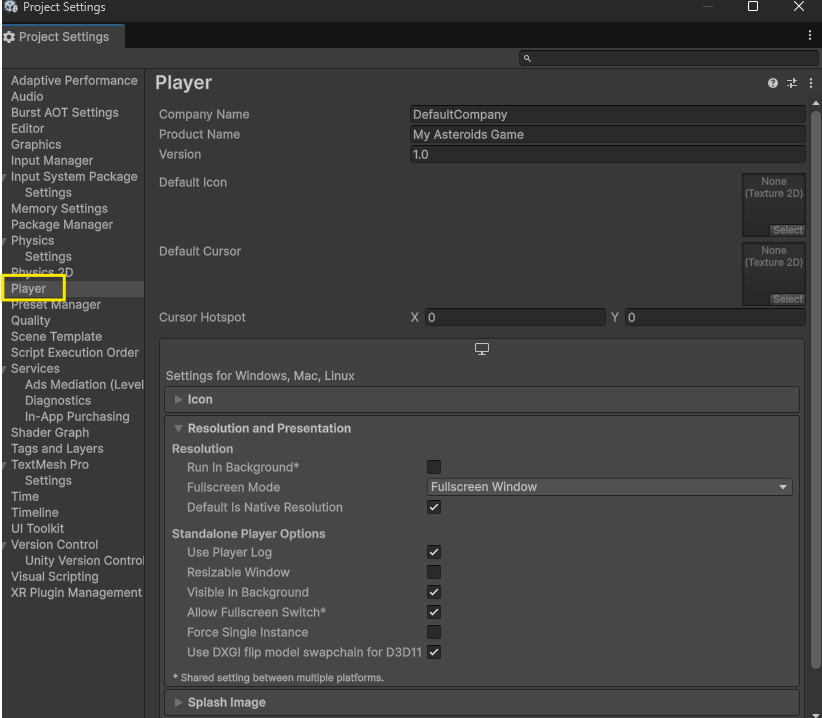Enable Force Single Instance checkbox
Screen dimensions: 822x718
[x=434, y=632]
